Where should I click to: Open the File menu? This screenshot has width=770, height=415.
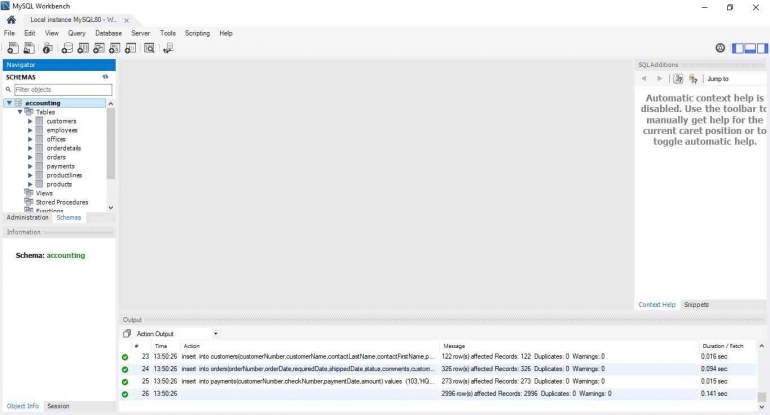click(x=9, y=33)
